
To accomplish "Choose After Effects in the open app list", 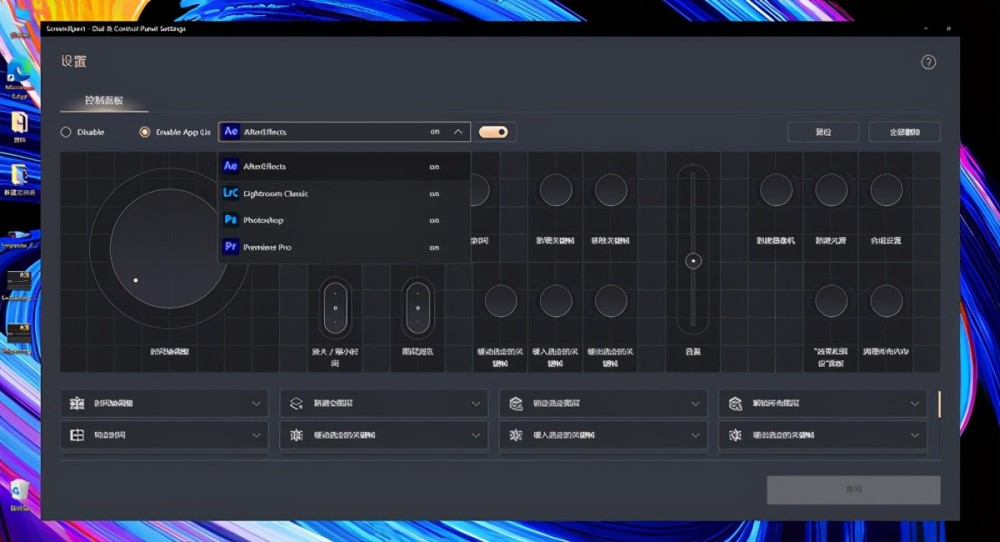I will coord(344,166).
